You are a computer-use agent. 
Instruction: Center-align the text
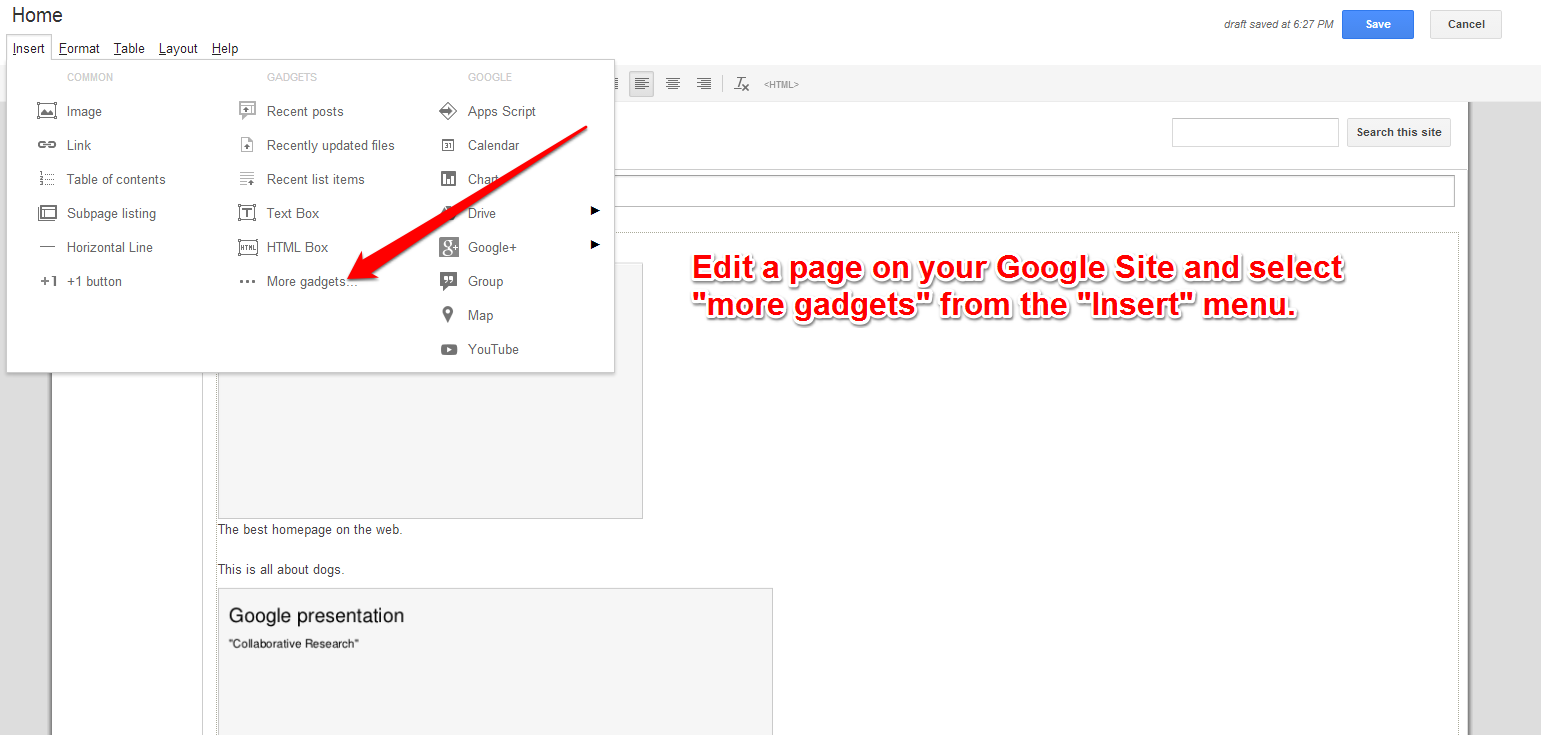(x=673, y=84)
